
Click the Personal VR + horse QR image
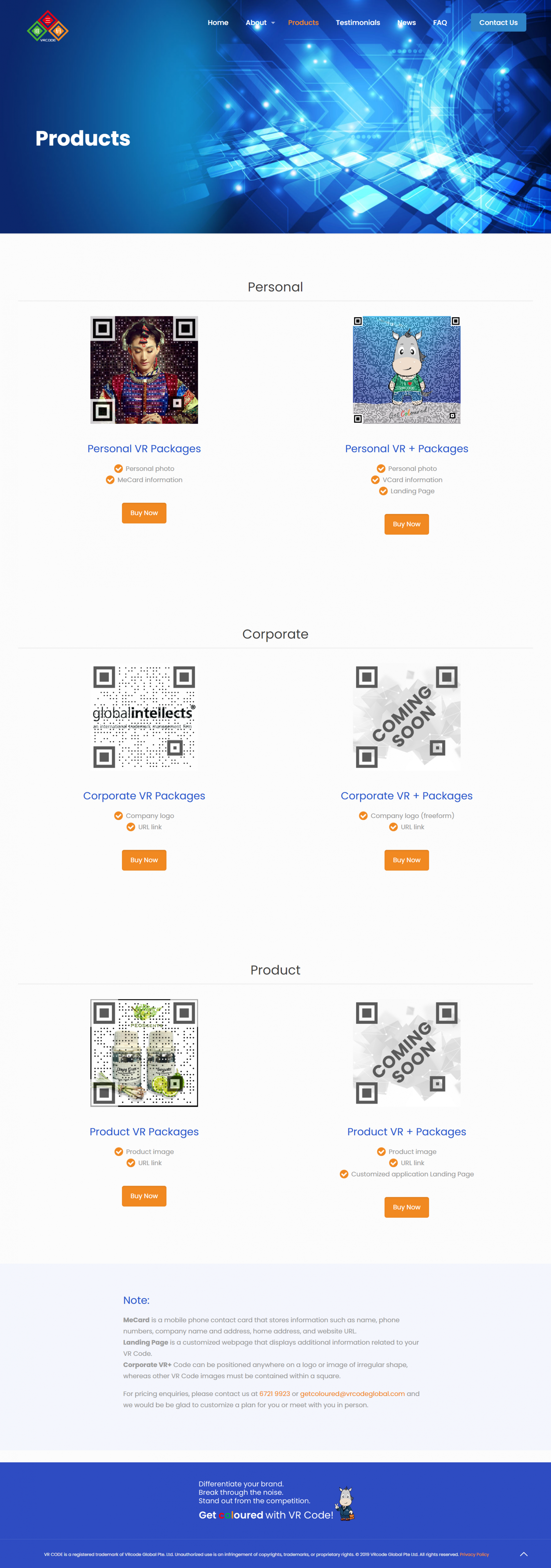pyautogui.click(x=406, y=369)
